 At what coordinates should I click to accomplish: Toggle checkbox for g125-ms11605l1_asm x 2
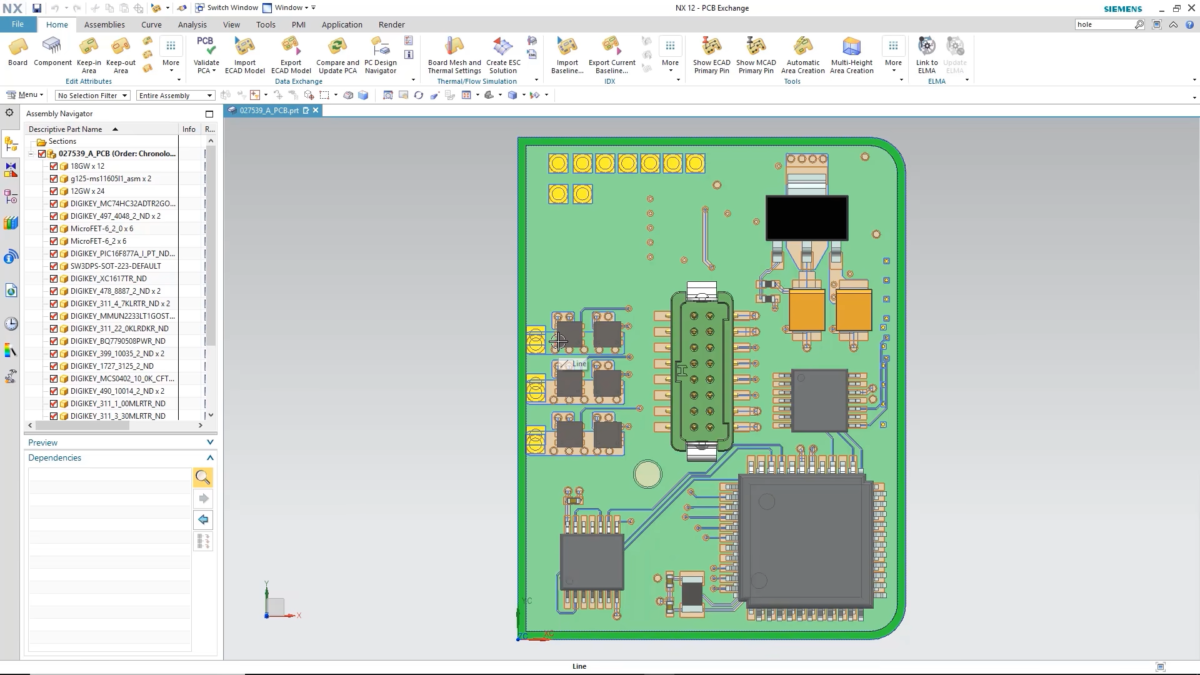54,178
